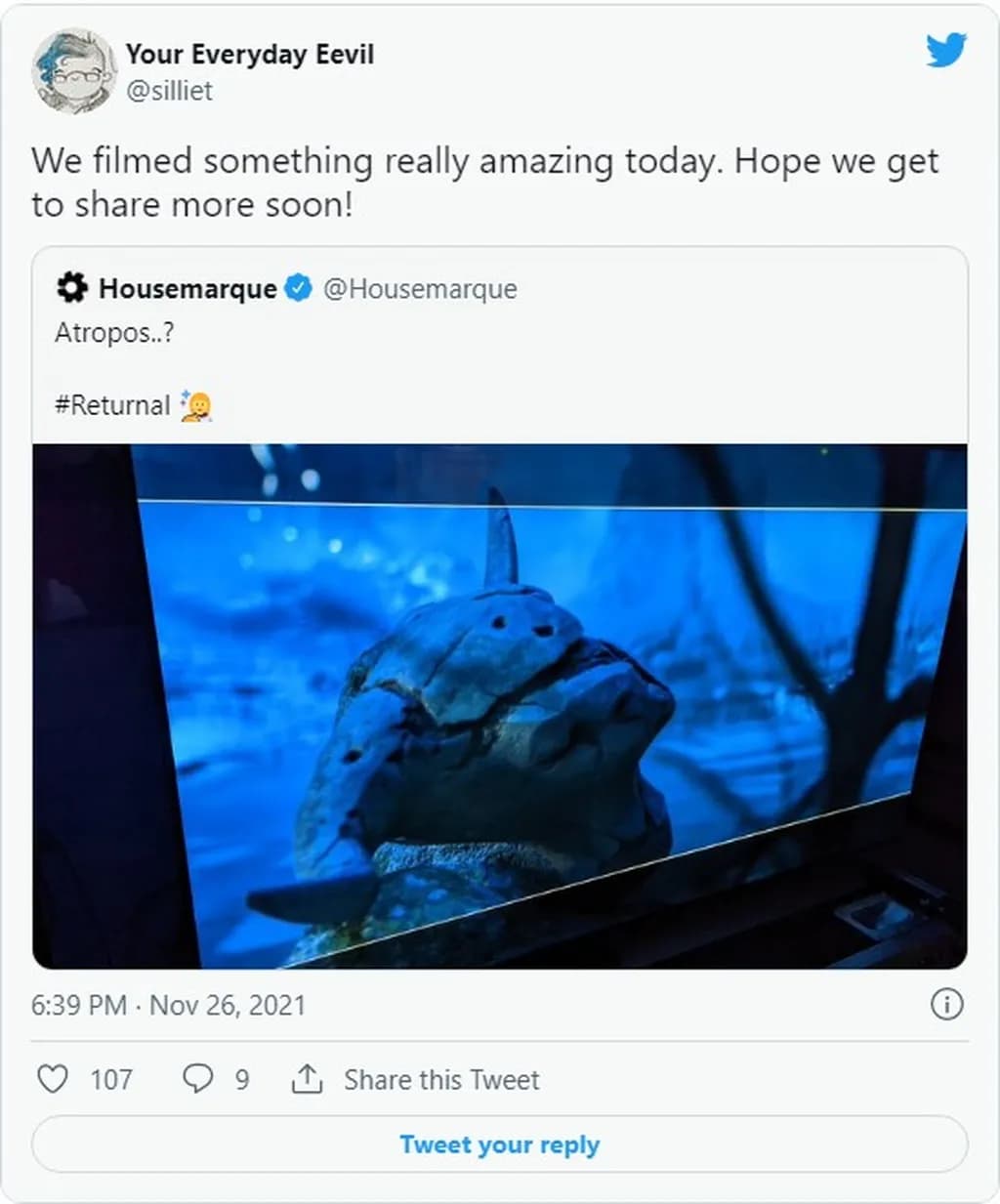Open the #Returnal hashtag link
Image resolution: width=1000 pixels, height=1204 pixels.
tap(112, 405)
